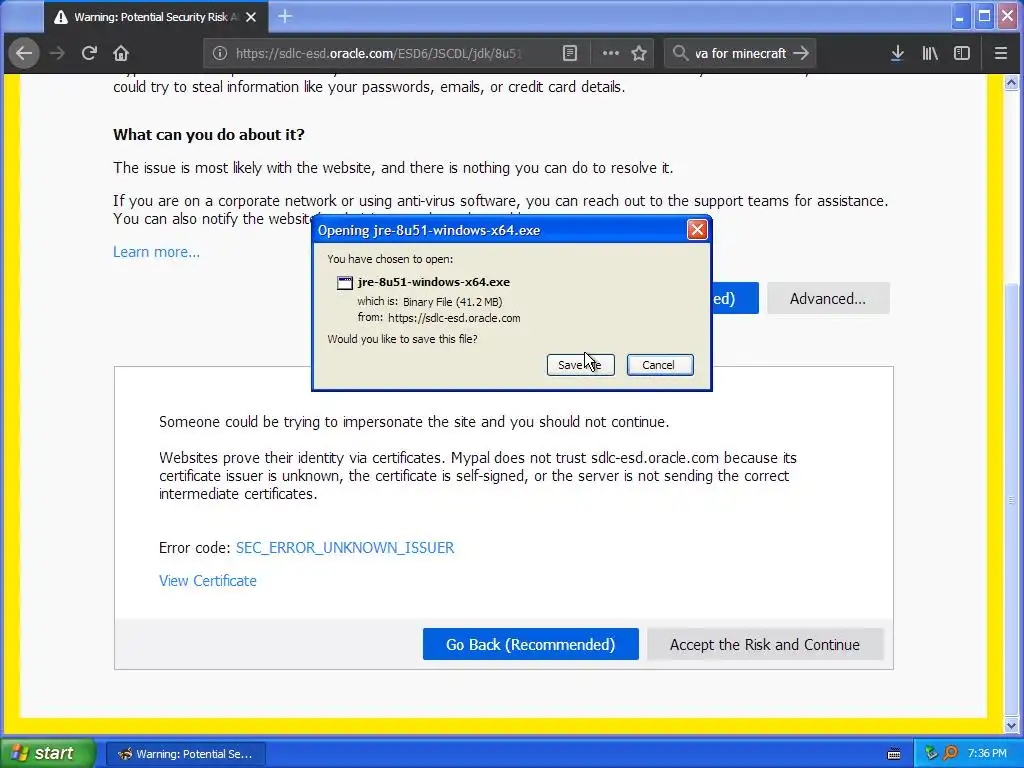Cancel the jre-8u51 download dialog
Viewport: 1024px width, 768px height.
tap(660, 365)
